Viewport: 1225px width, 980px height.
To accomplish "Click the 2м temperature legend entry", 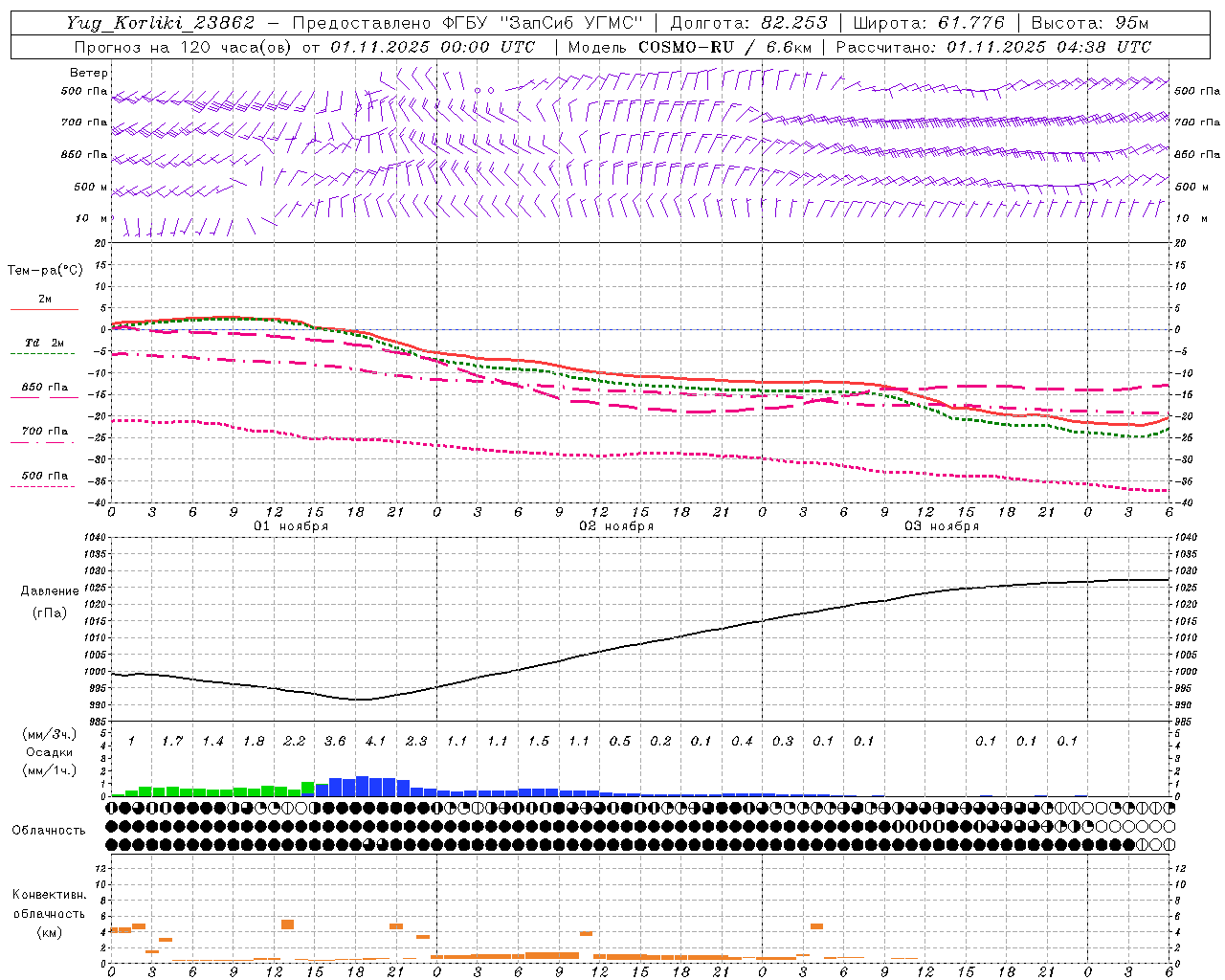I will tap(45, 299).
